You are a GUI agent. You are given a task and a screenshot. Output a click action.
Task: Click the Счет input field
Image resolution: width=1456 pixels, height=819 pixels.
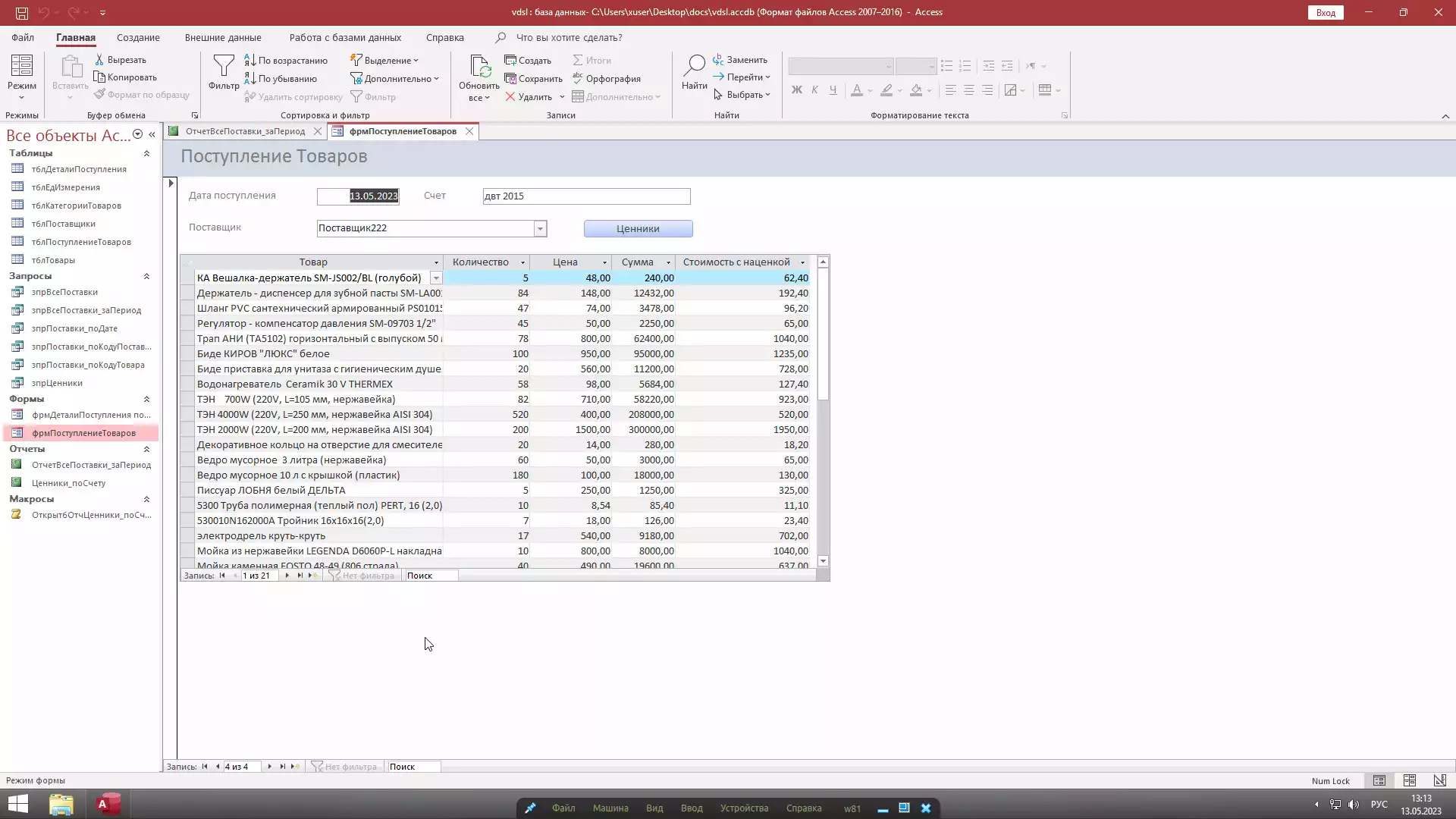[x=586, y=196]
